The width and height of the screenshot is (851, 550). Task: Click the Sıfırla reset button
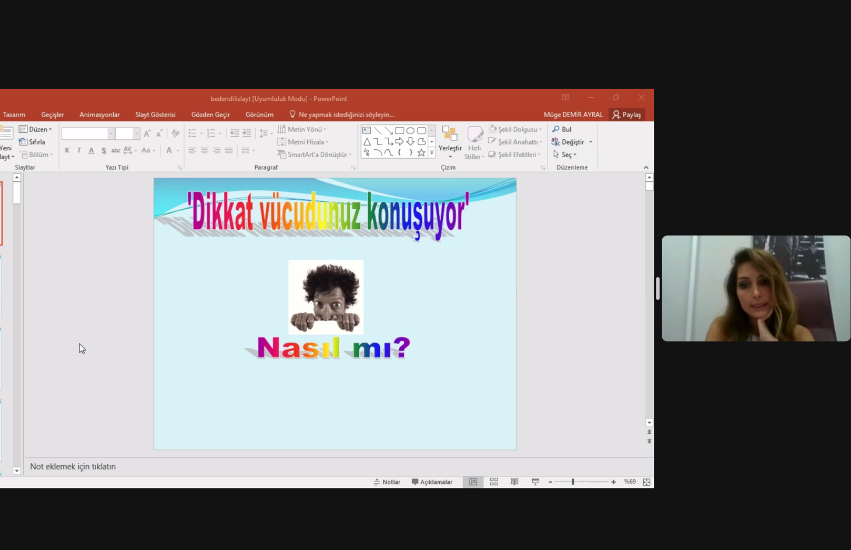pos(32,142)
